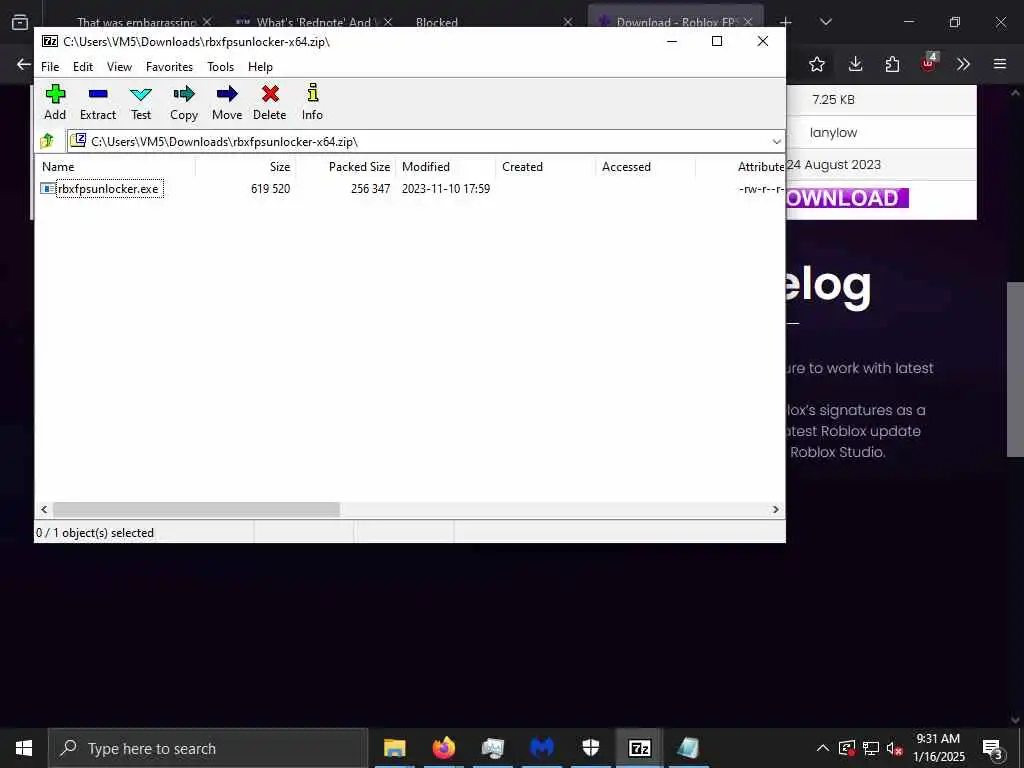Open the browser hamburger menu
This screenshot has height=768, width=1024.
click(x=1000, y=64)
